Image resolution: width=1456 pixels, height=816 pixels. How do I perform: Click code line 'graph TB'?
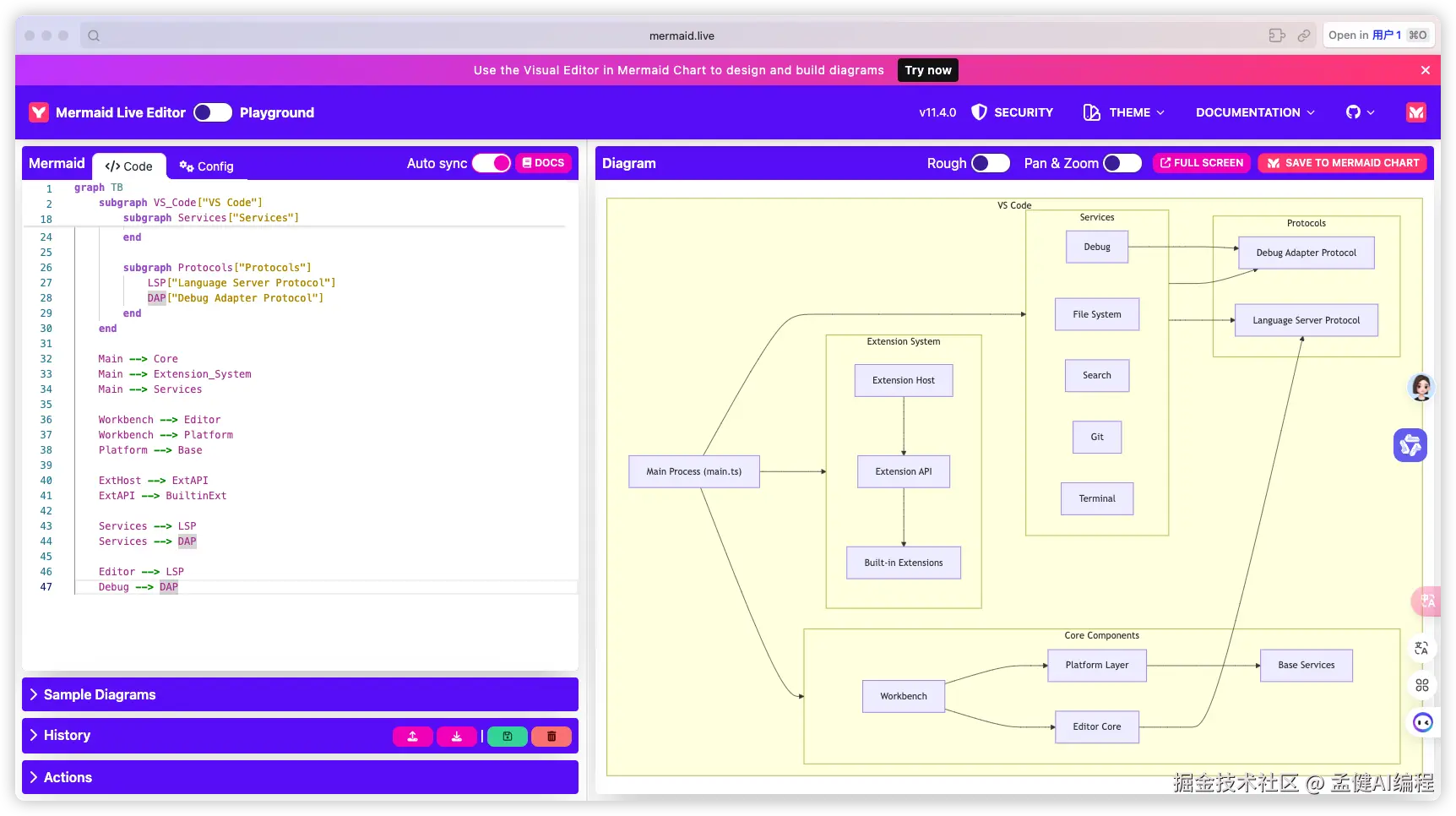click(99, 188)
